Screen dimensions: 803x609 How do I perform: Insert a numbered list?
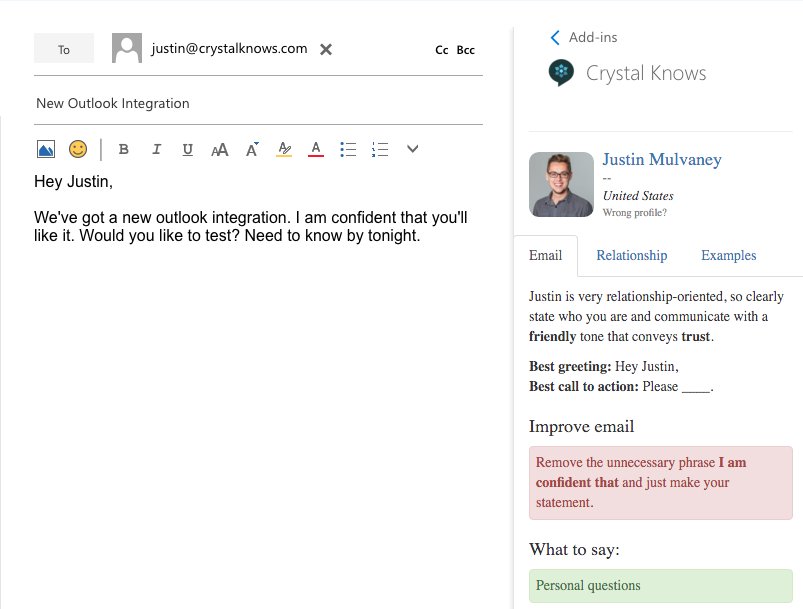pos(380,150)
